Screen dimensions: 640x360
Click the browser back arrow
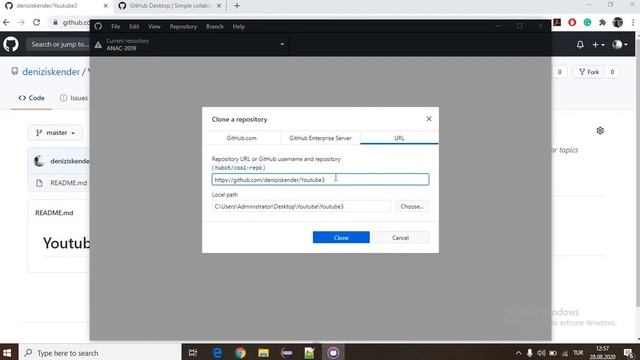point(7,22)
